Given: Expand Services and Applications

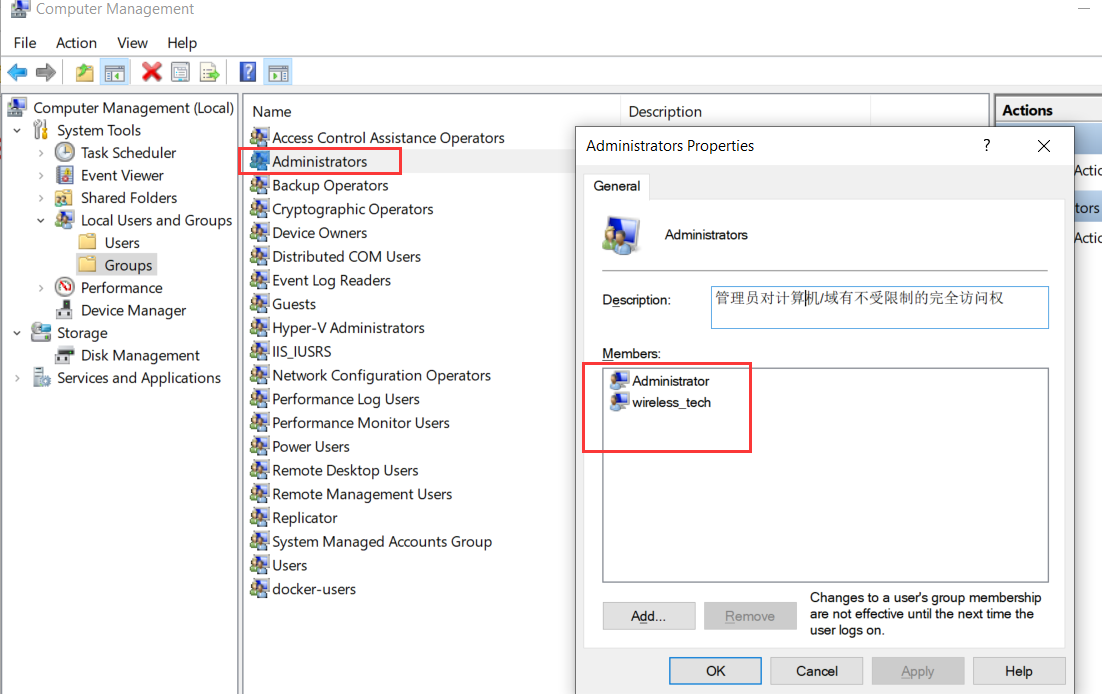Looking at the screenshot, I should pos(16,378).
